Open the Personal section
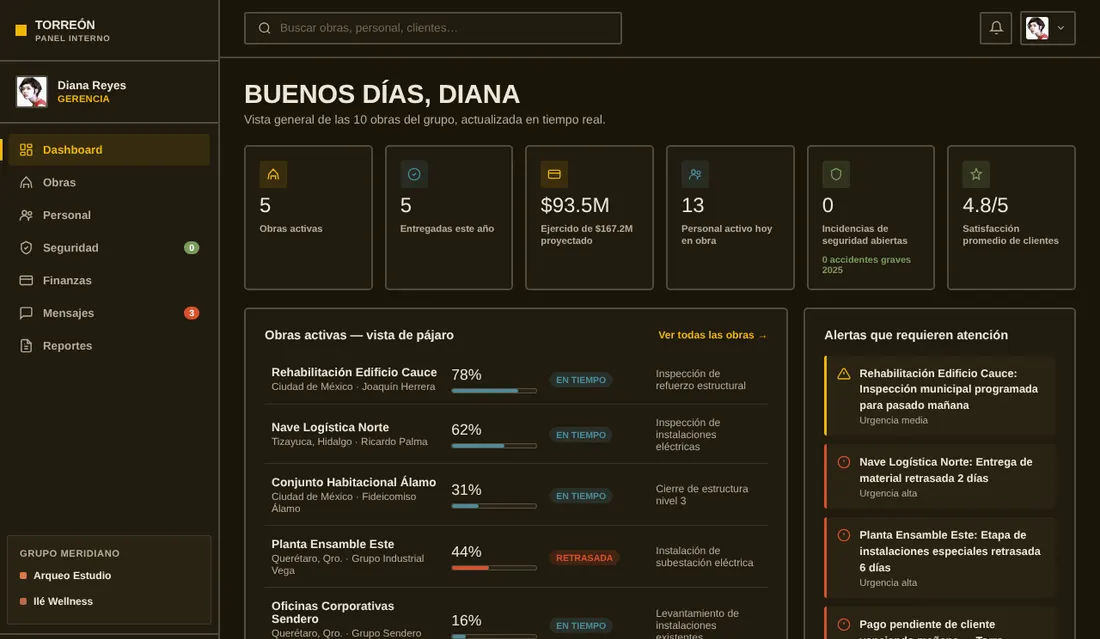The height and width of the screenshot is (639, 1100). pyautogui.click(x=109, y=215)
